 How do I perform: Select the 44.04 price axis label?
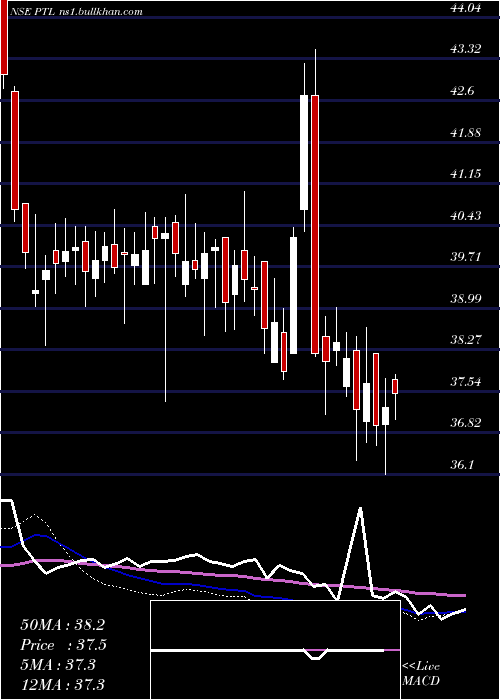466,7
